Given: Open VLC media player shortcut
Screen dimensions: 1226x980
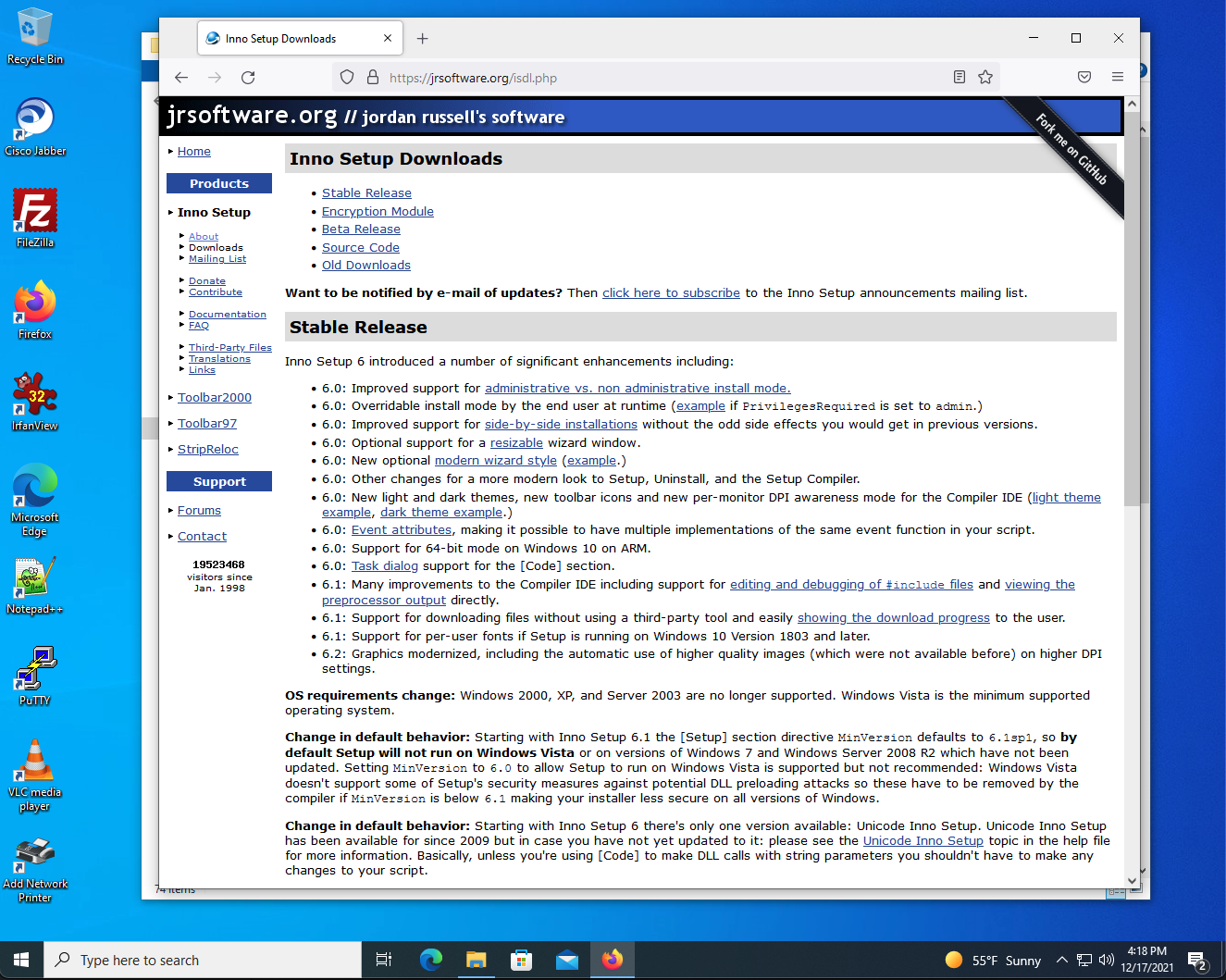Looking at the screenshot, I should (x=35, y=775).
